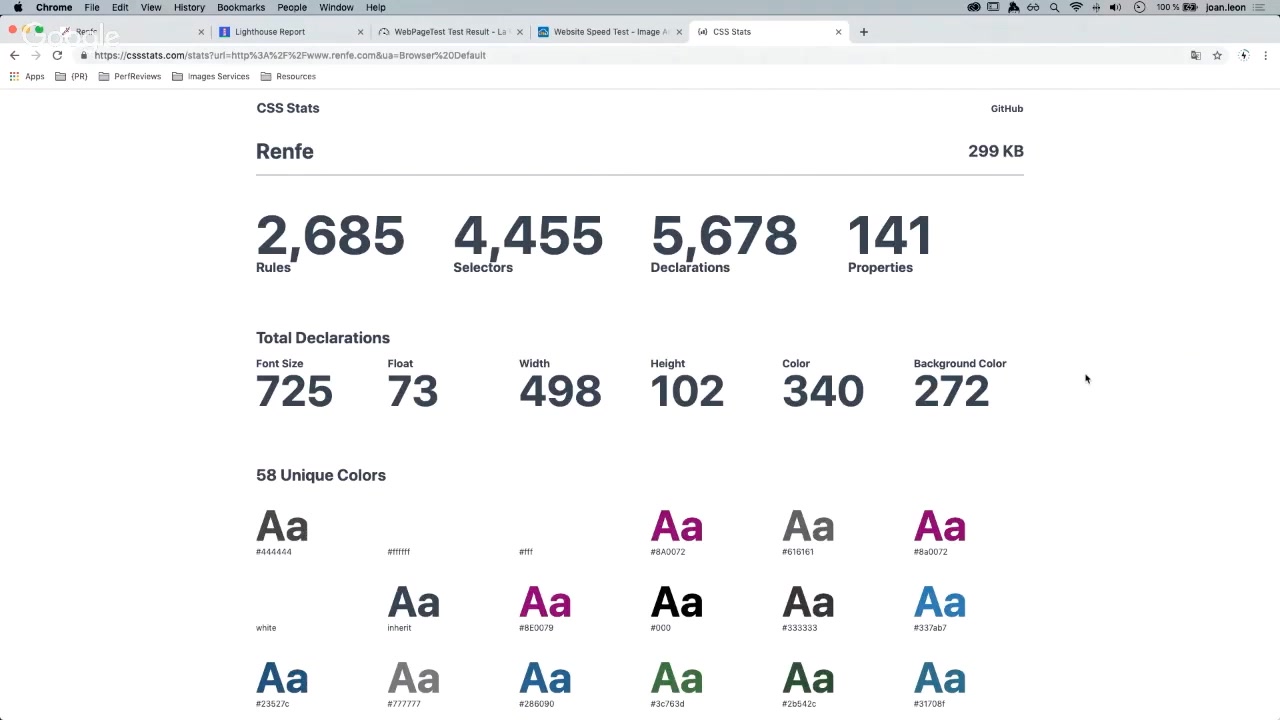Reload the CSS Stats page
Screen dimensions: 1280x720
57,55
